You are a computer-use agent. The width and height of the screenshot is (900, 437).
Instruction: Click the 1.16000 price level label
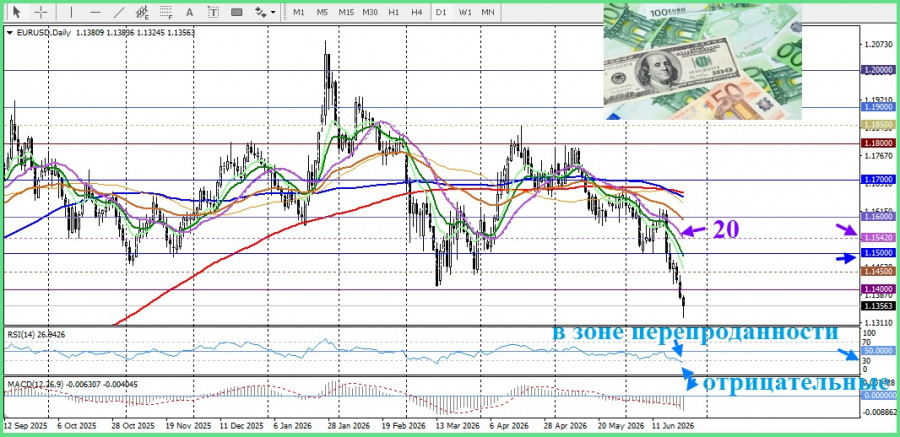click(878, 216)
